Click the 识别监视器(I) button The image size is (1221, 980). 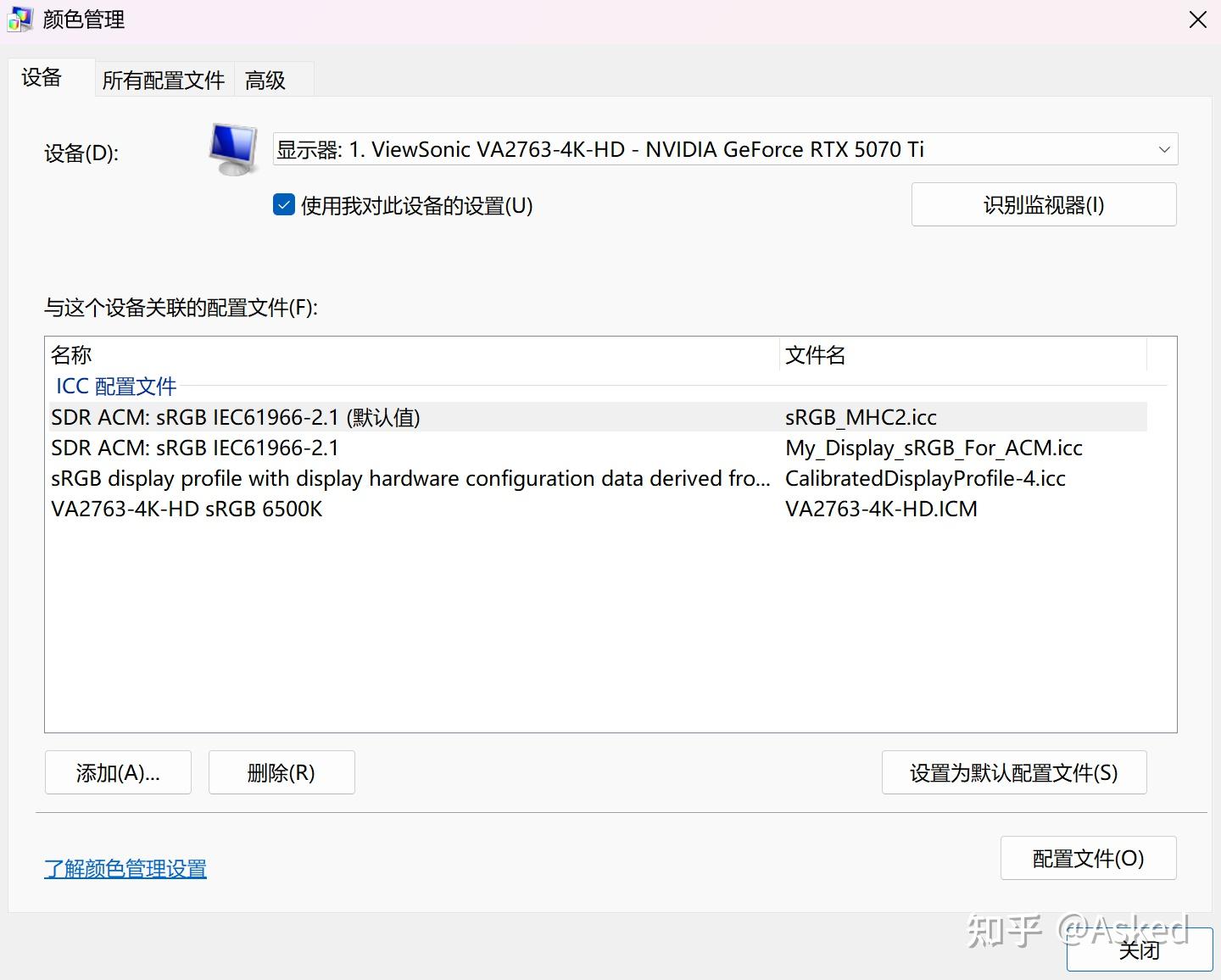tap(1043, 204)
